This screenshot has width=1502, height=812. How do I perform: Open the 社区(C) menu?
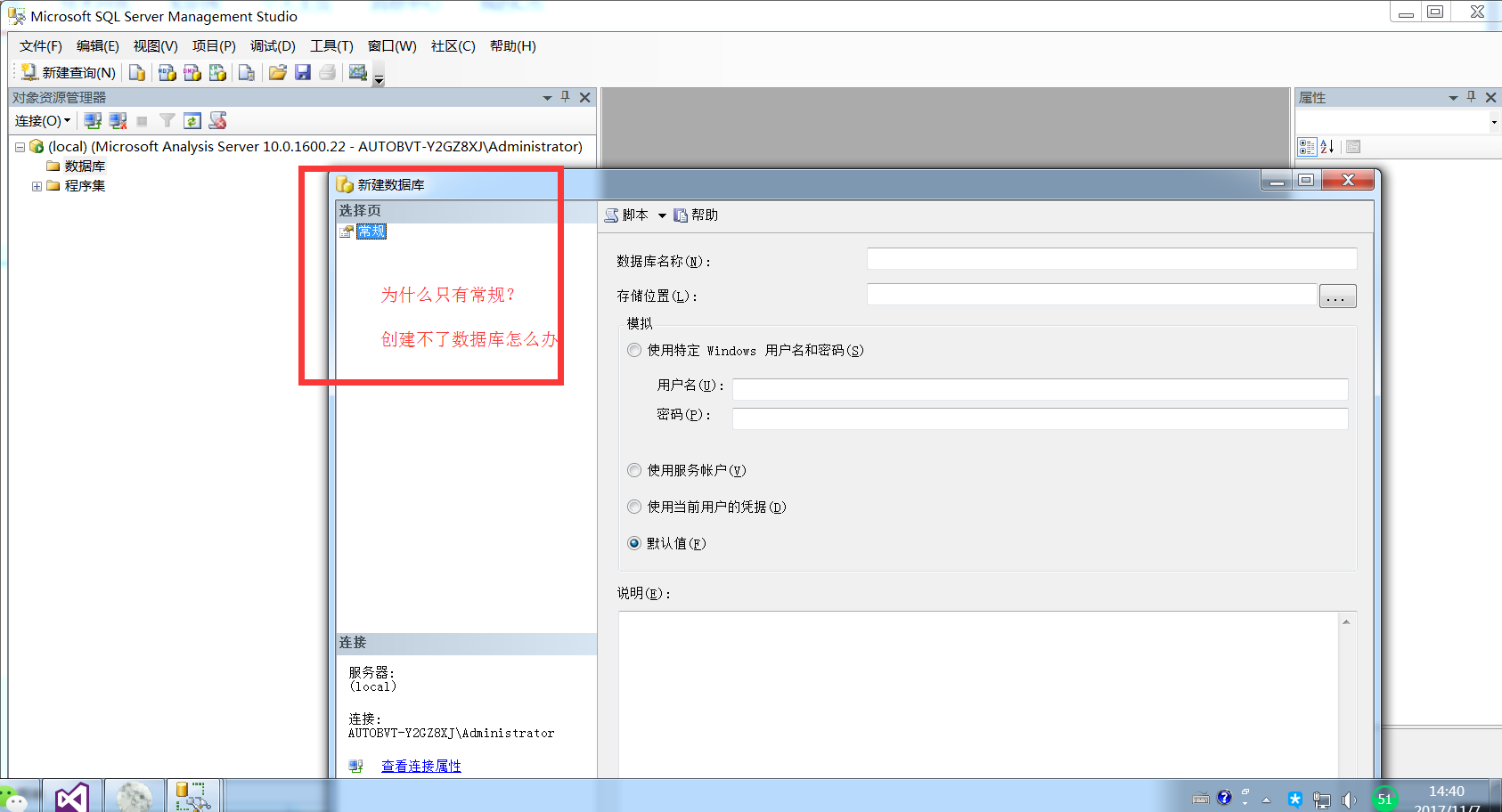(453, 46)
